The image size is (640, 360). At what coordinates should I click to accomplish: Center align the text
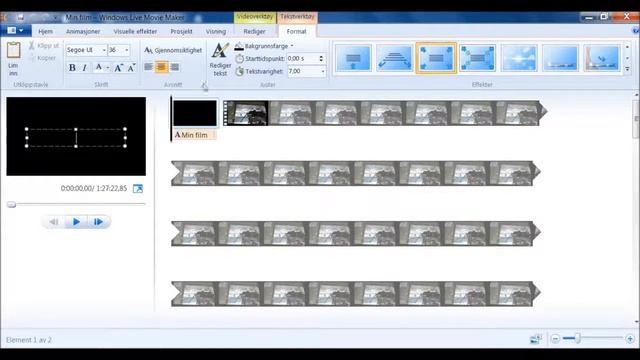[x=161, y=67]
